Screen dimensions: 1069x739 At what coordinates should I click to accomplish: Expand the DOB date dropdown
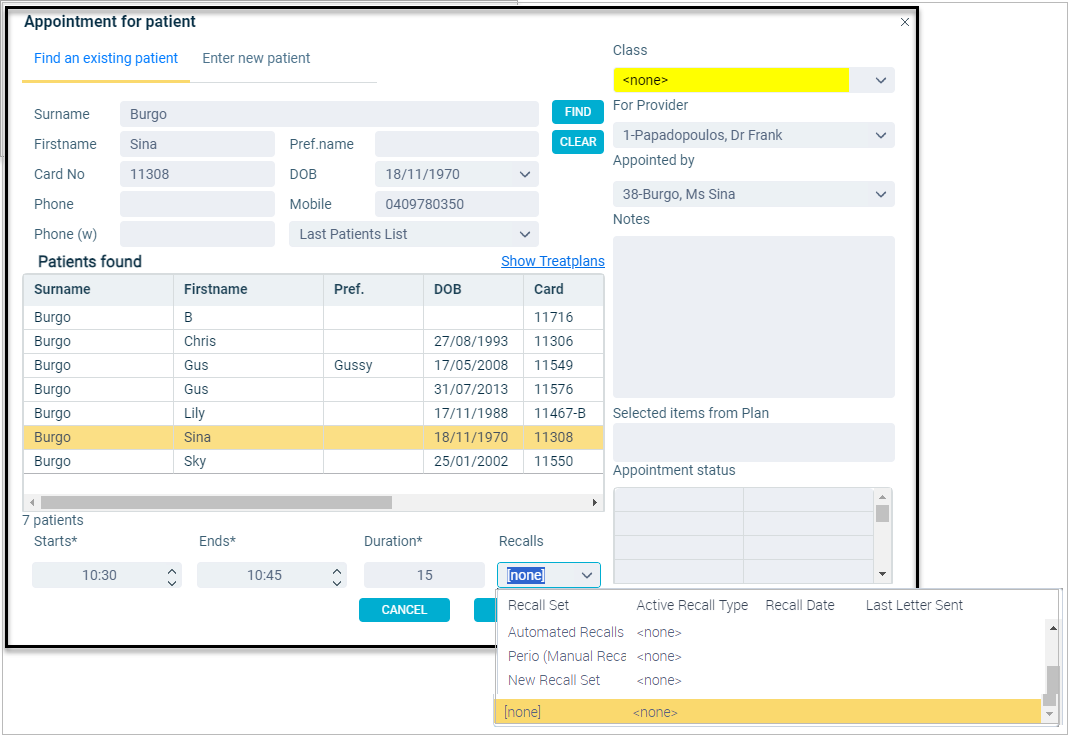524,175
